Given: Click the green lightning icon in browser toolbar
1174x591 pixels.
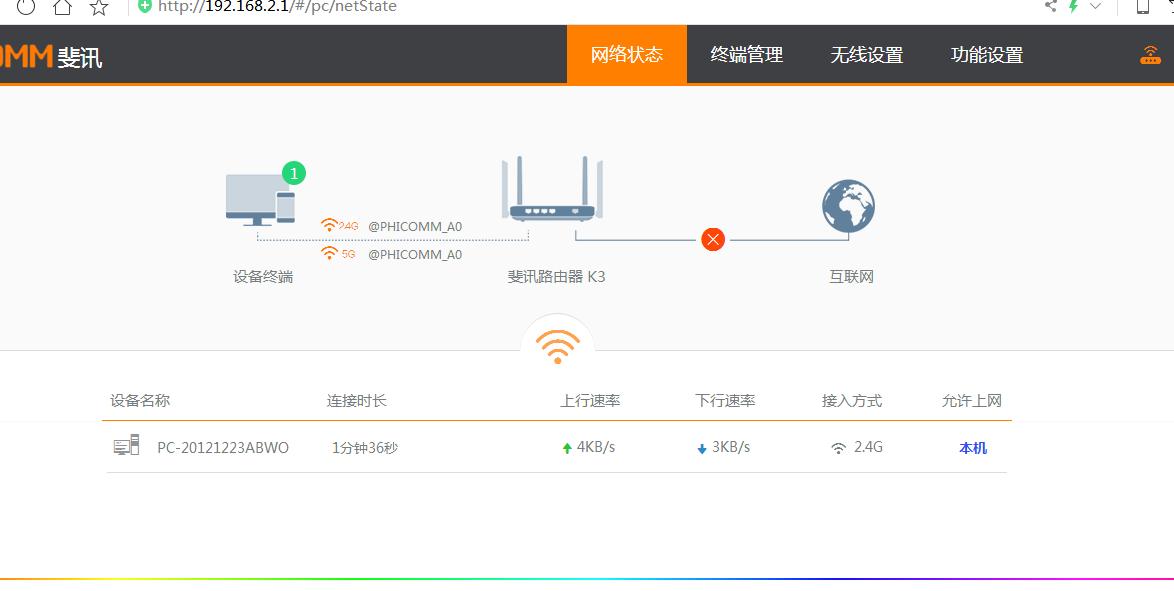Looking at the screenshot, I should click(x=1072, y=6).
